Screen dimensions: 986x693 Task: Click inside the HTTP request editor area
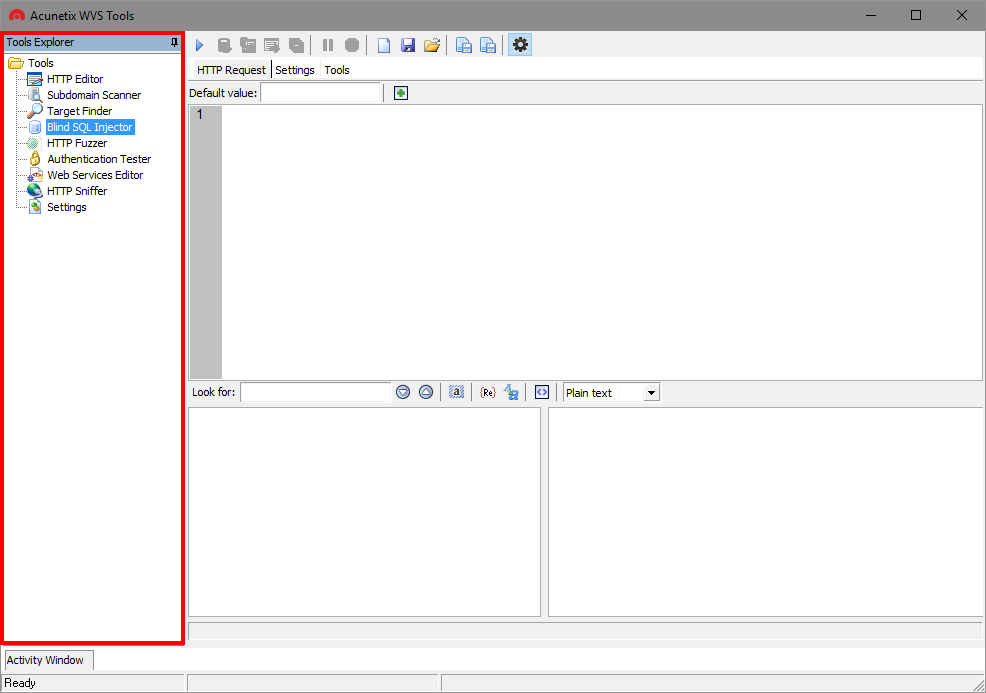tap(601, 242)
